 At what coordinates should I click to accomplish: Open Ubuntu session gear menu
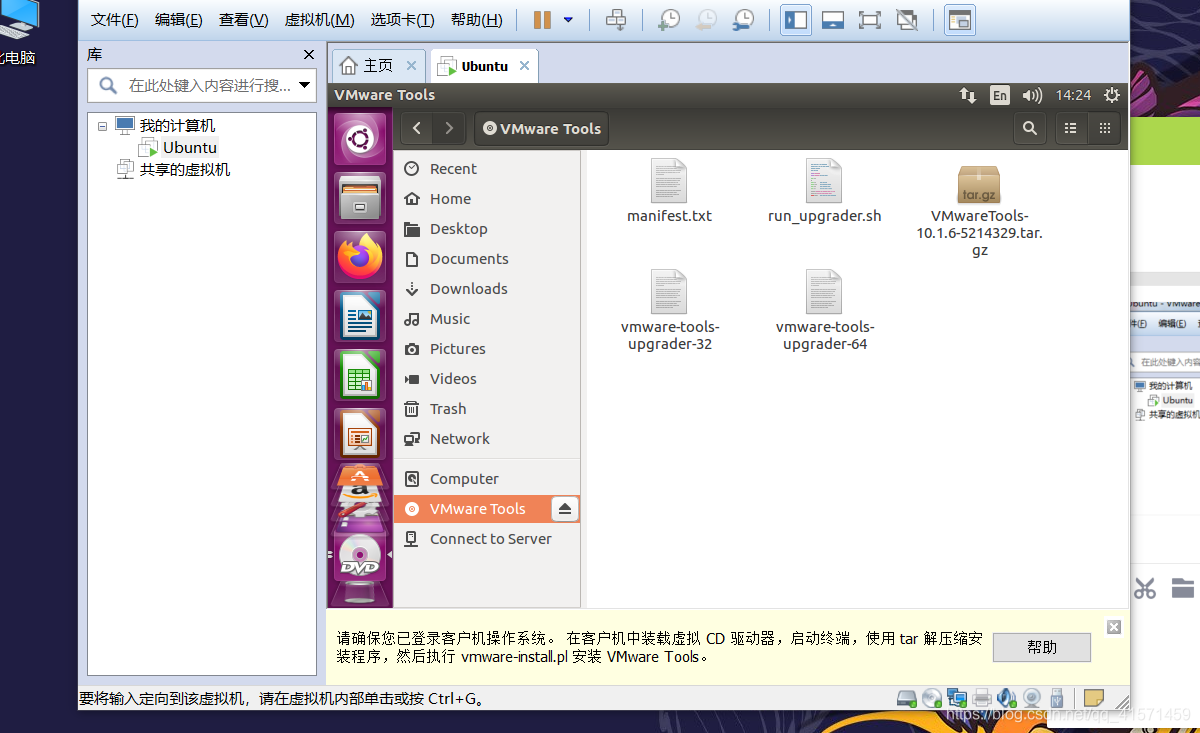1112,95
